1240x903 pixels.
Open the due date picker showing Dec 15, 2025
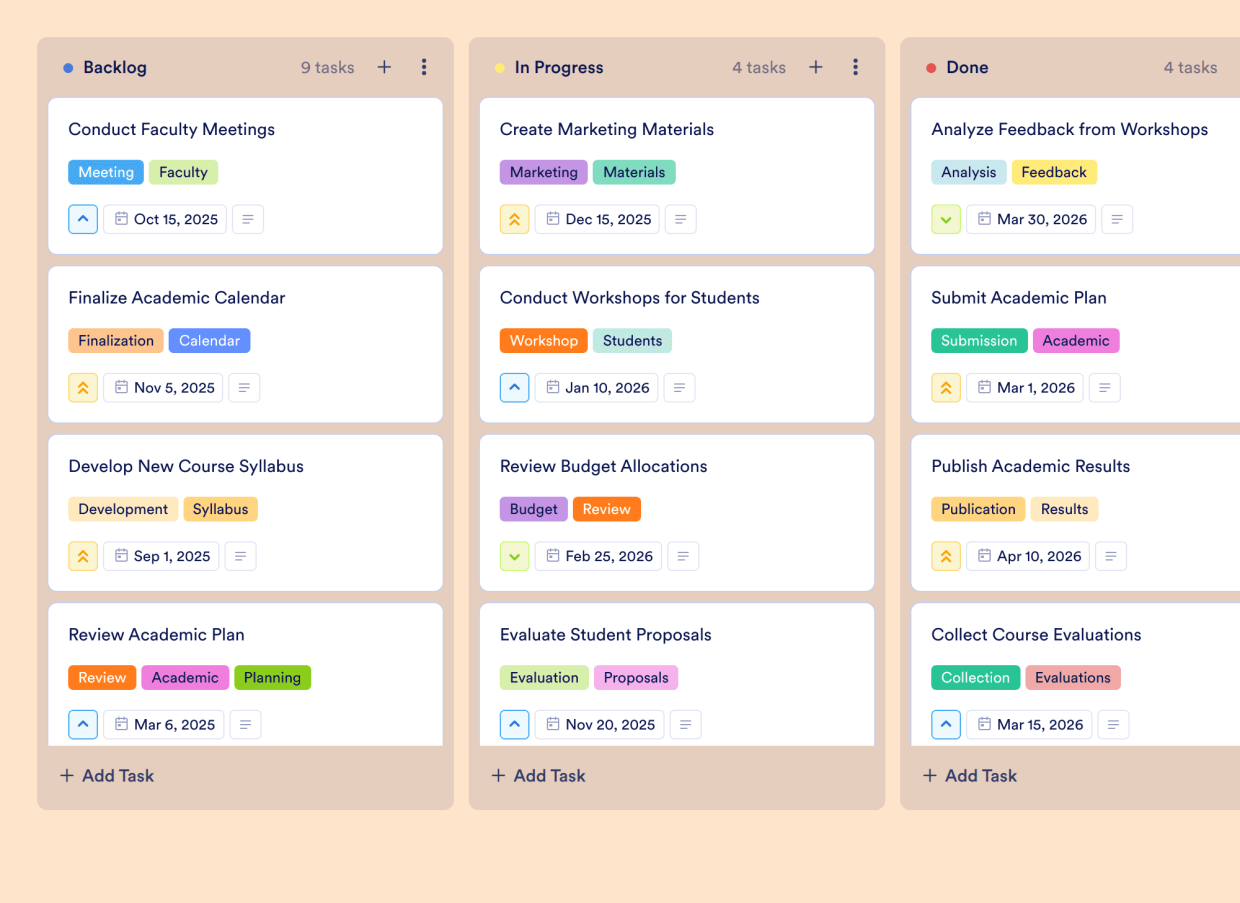click(597, 219)
